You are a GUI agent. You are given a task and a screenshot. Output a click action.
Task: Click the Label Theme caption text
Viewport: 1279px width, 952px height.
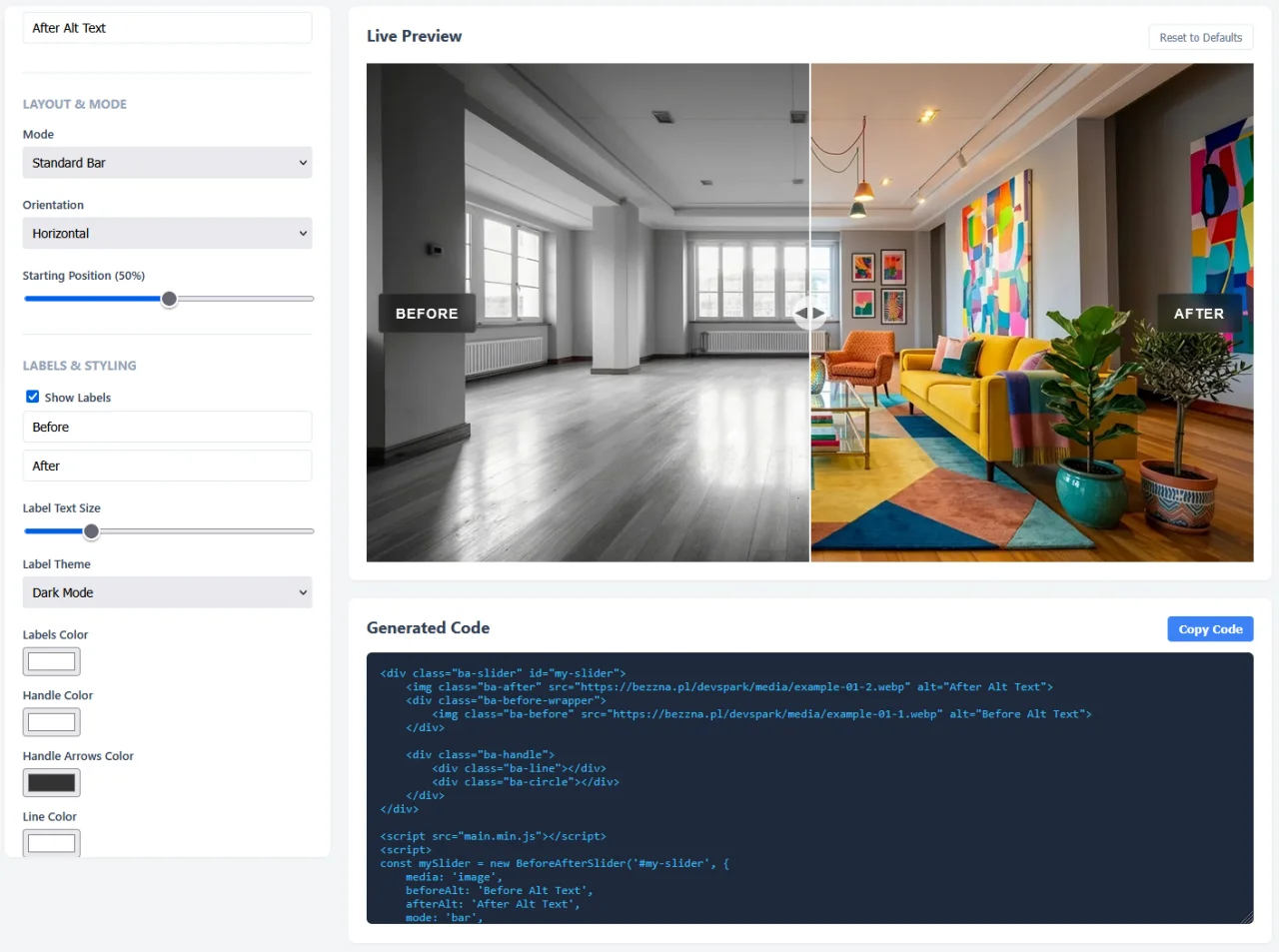point(57,564)
